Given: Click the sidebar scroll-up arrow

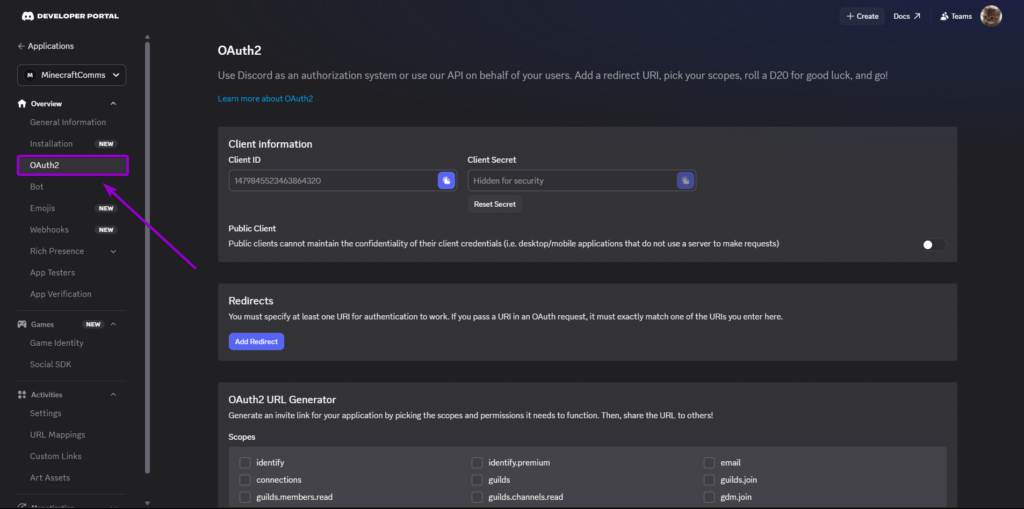Looking at the screenshot, I should 148,37.
